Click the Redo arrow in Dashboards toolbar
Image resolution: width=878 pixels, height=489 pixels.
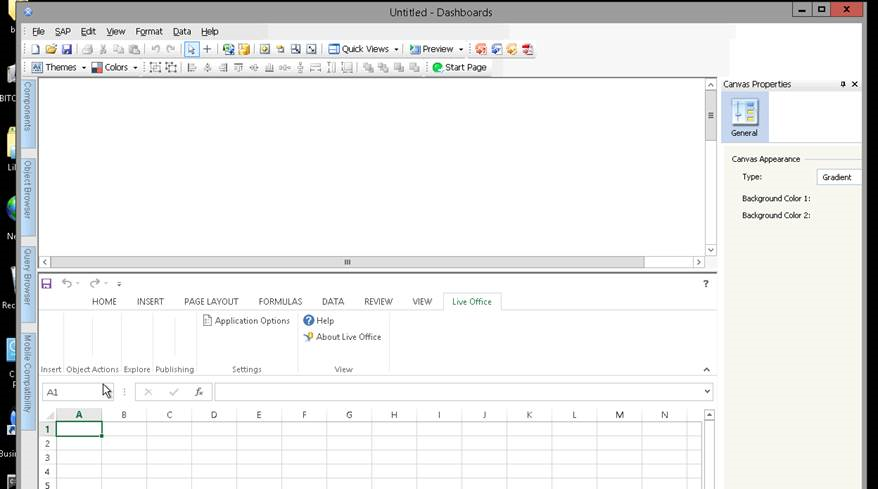(170, 49)
